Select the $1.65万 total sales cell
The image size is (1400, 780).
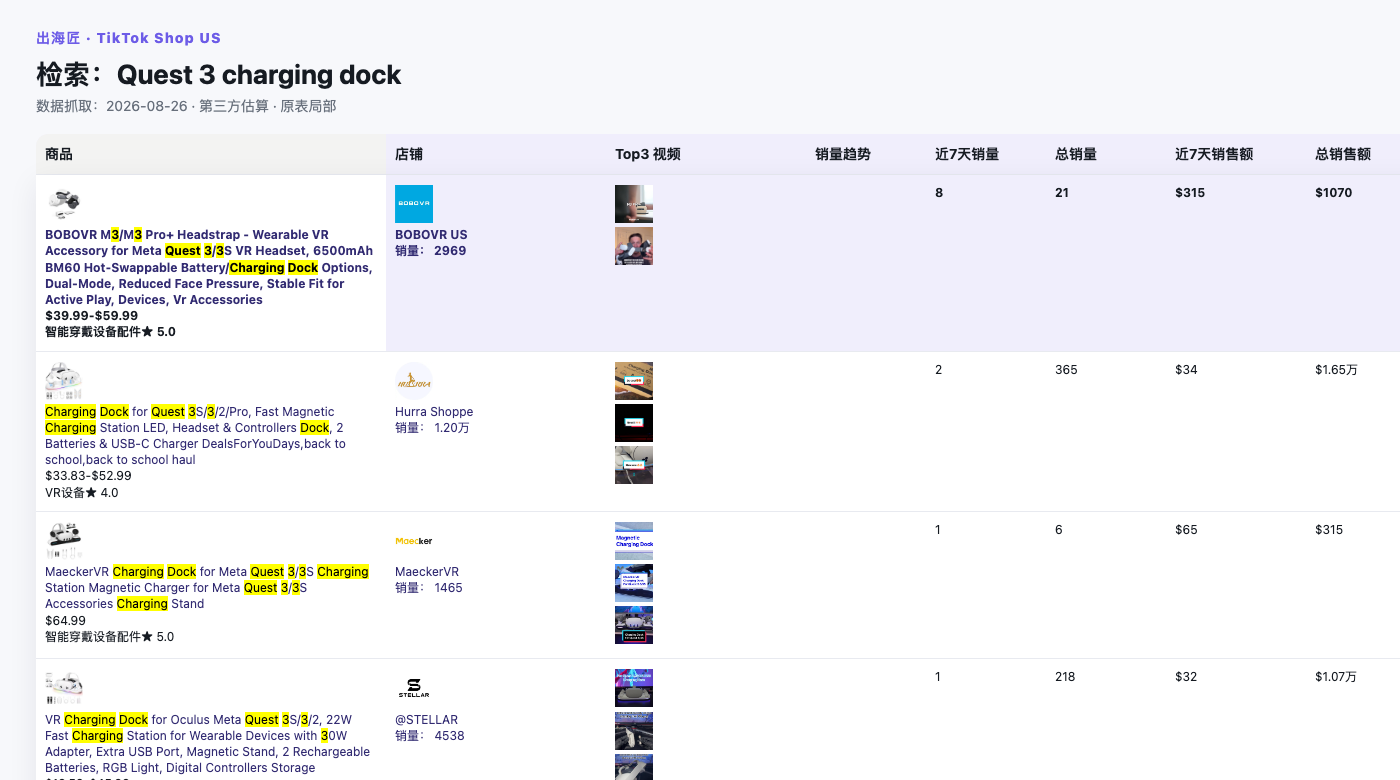1337,370
